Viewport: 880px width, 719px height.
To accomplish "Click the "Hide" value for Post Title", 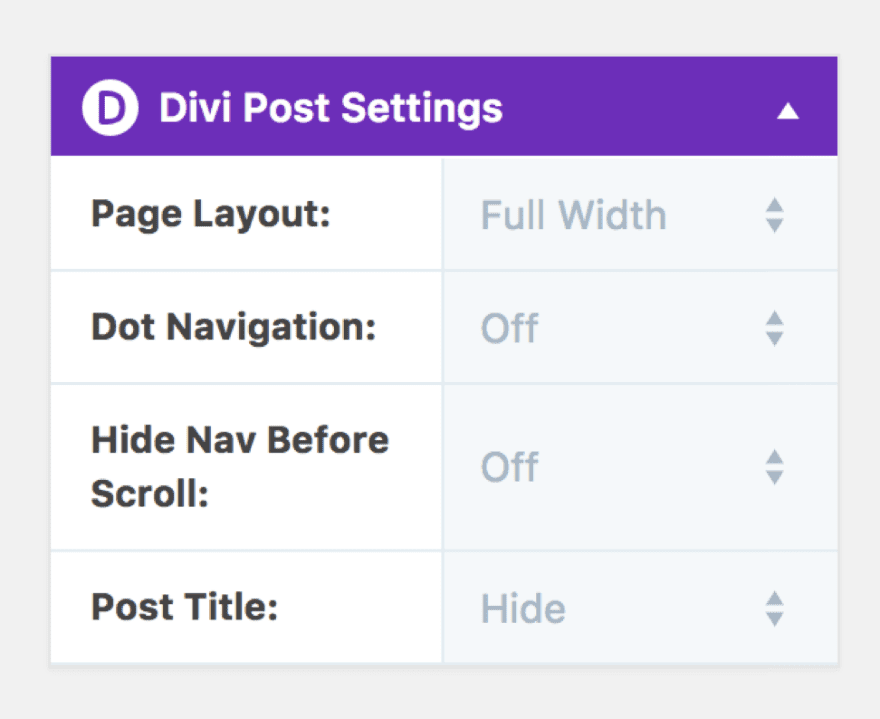I will click(x=522, y=608).
